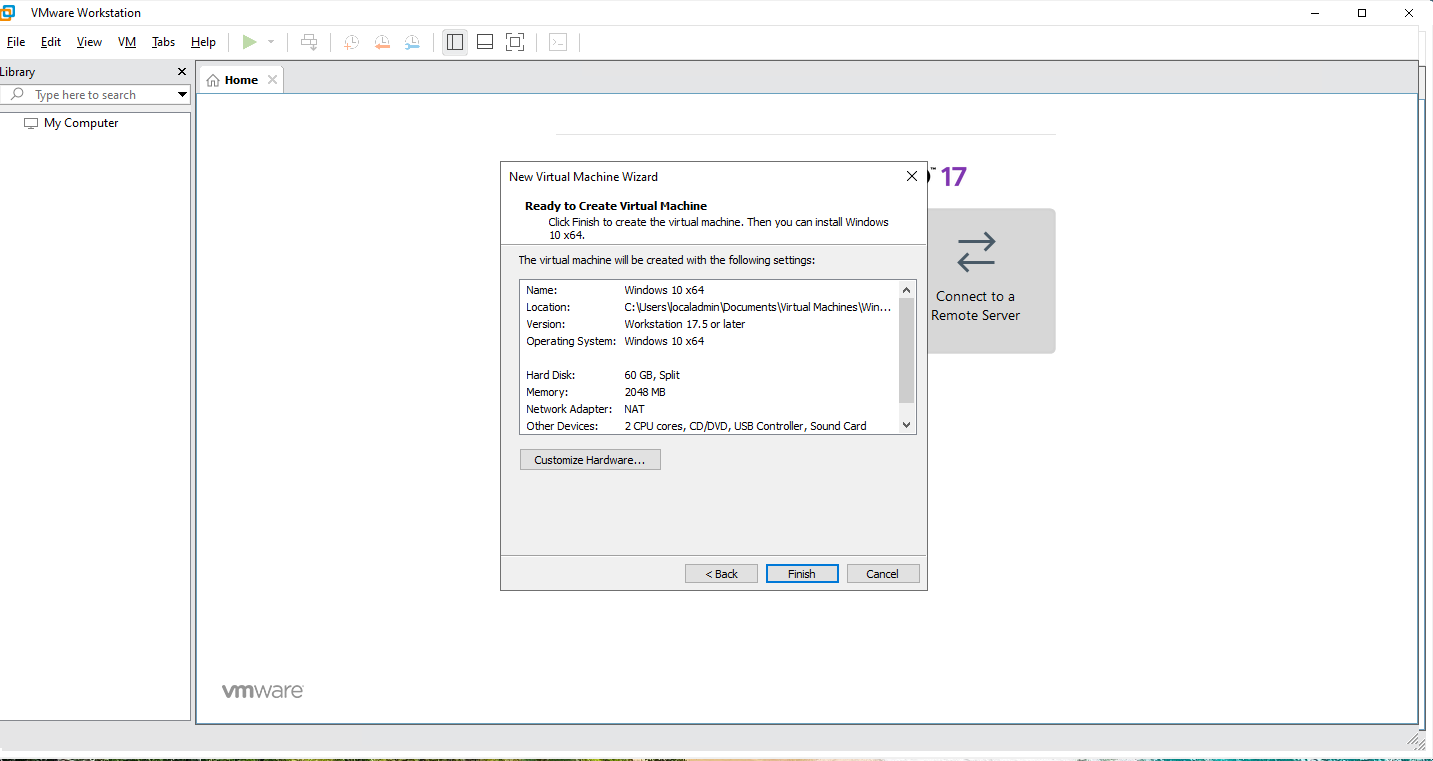Open the power options dropdown arrow
This screenshot has height=761, width=1433.
271,42
